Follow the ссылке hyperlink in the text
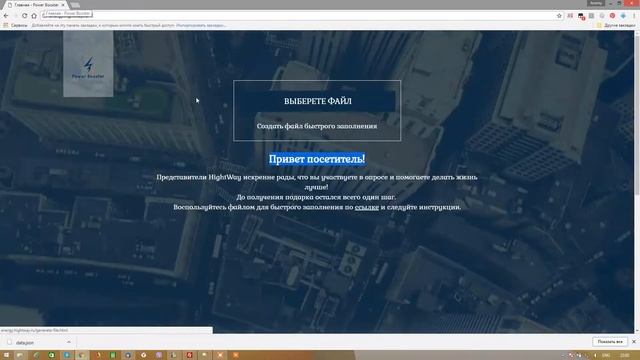 [367, 207]
